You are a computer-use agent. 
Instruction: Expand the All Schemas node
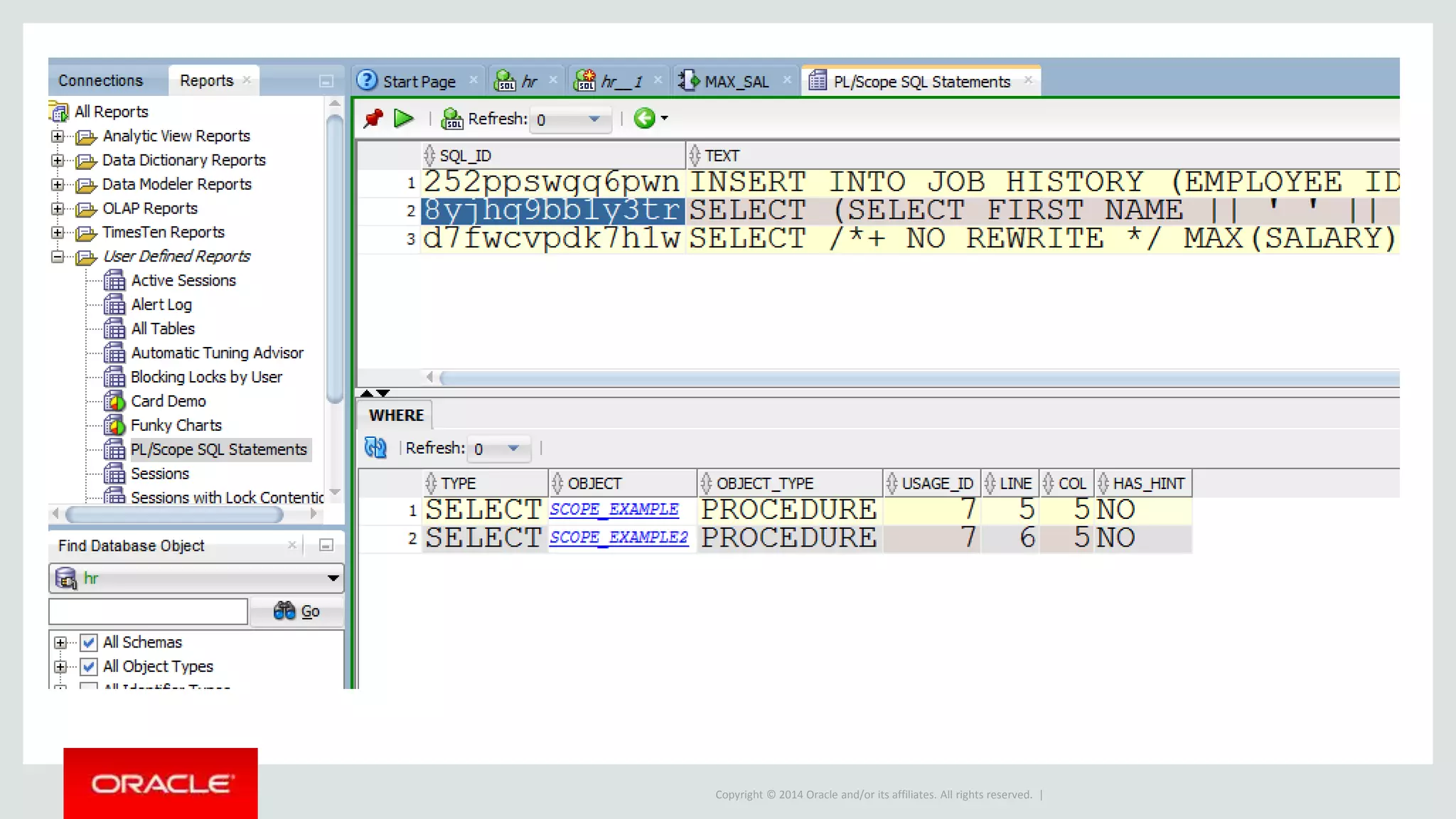coord(60,643)
